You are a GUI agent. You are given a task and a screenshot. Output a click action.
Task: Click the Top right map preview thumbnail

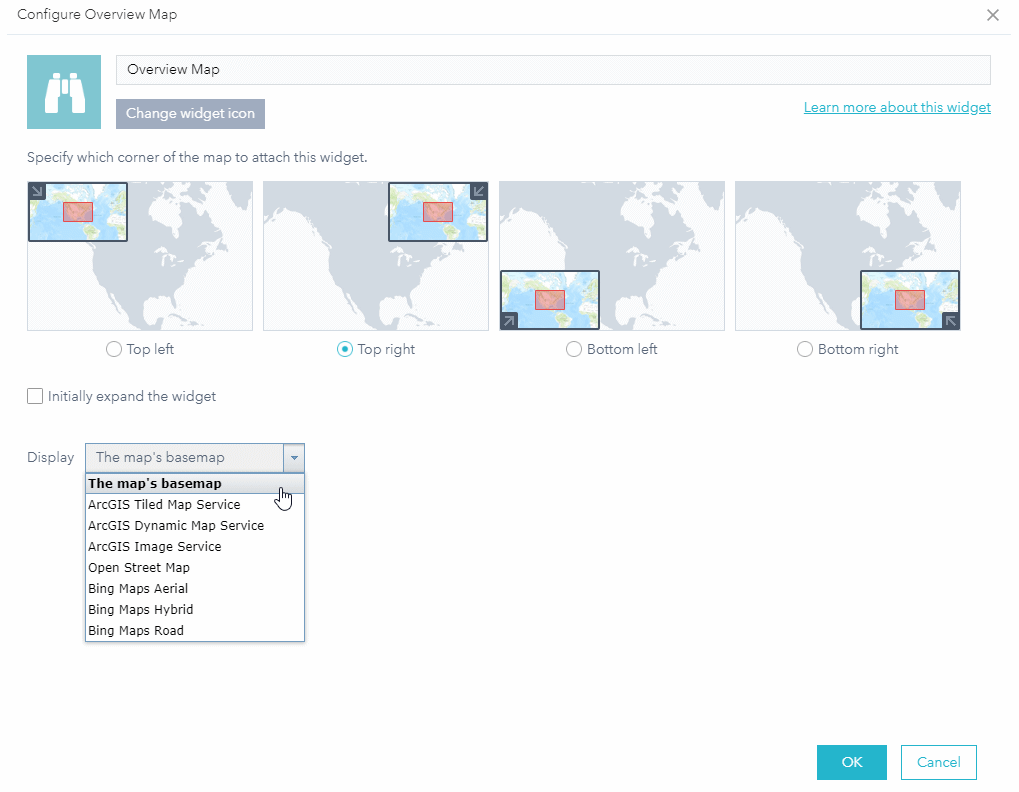pyautogui.click(x=376, y=256)
